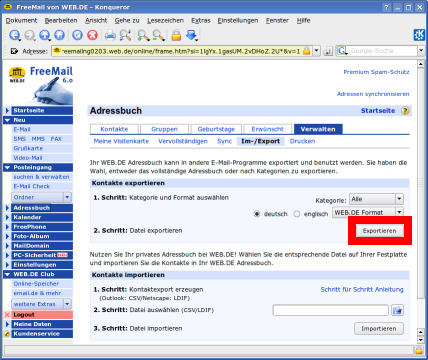Select the englisch radio button
The width and height of the screenshot is (428, 360).
297,214
